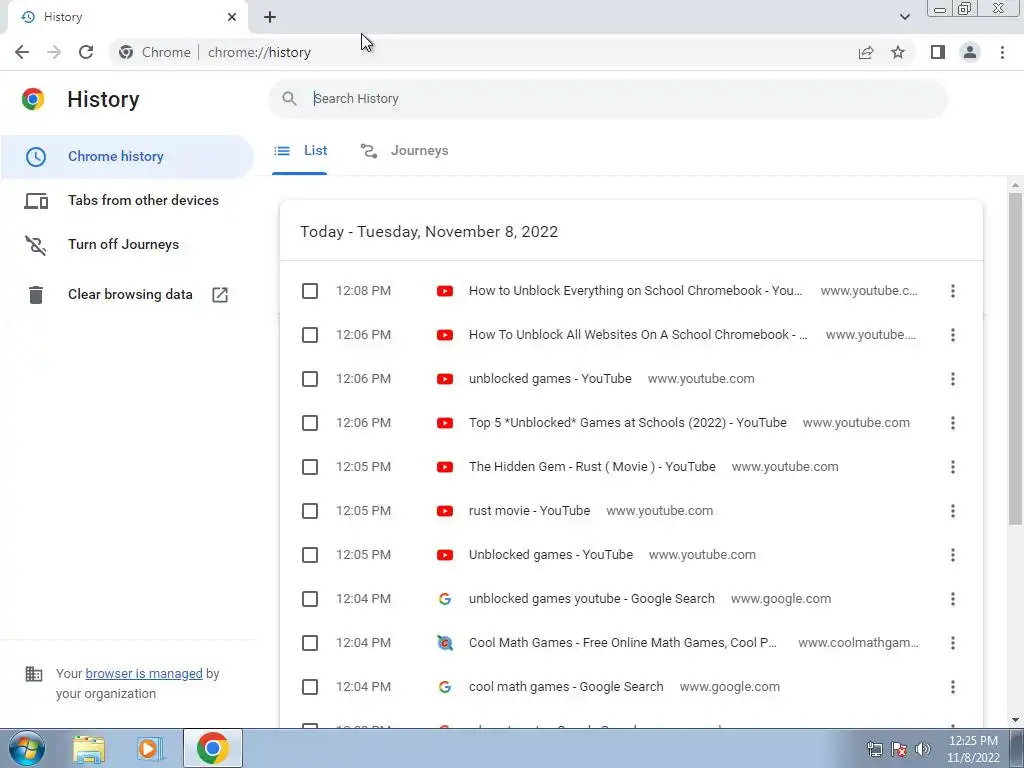Screen dimensions: 1024x768
Task: Open more actions for How To Unblock All Websites
Action: pyautogui.click(x=953, y=335)
